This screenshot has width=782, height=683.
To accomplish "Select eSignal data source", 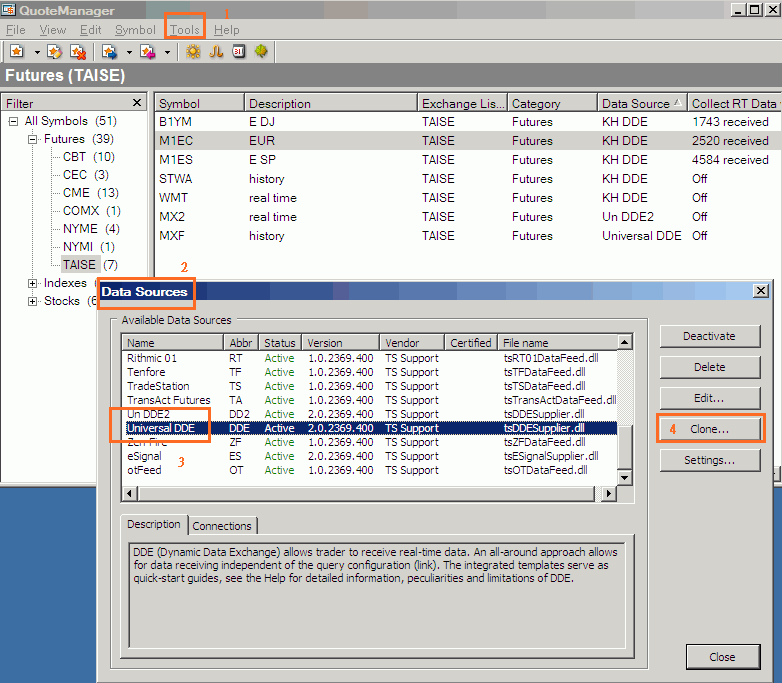I will [370, 456].
